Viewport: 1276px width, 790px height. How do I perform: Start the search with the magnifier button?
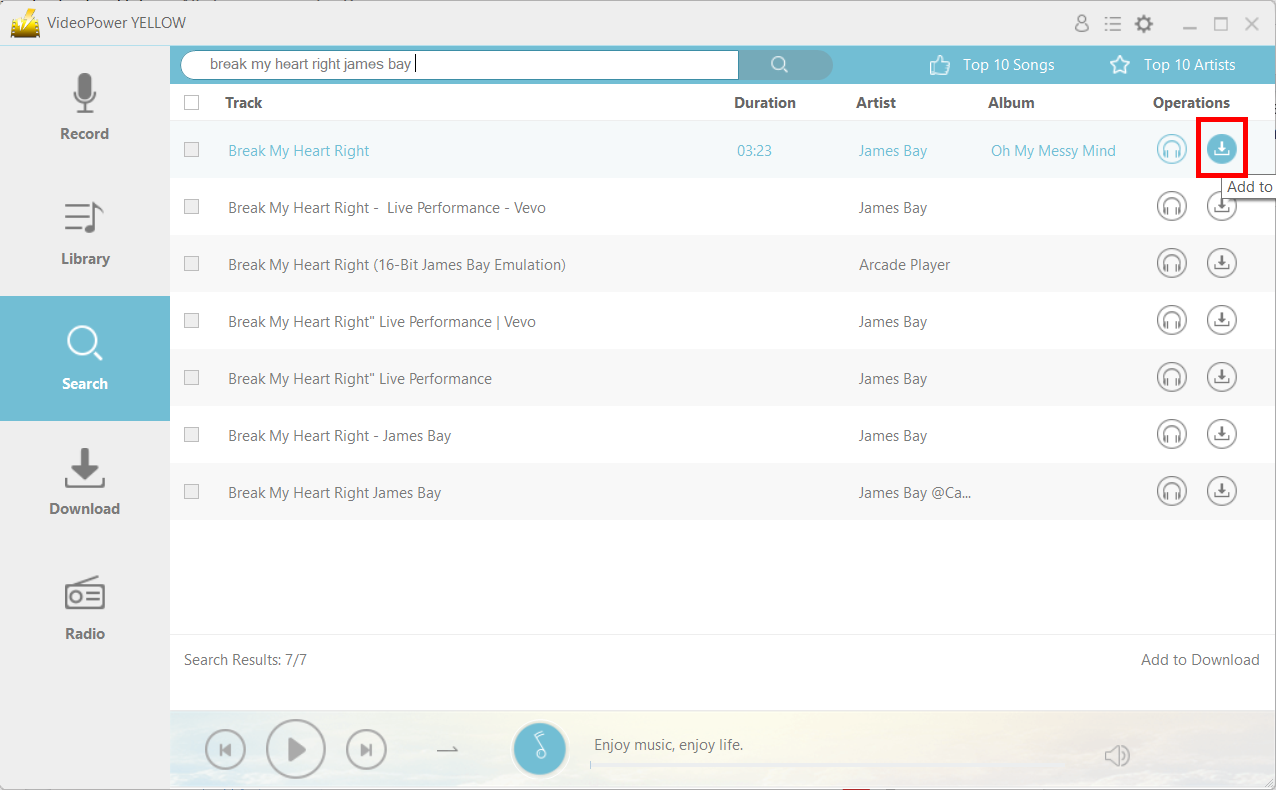point(785,64)
